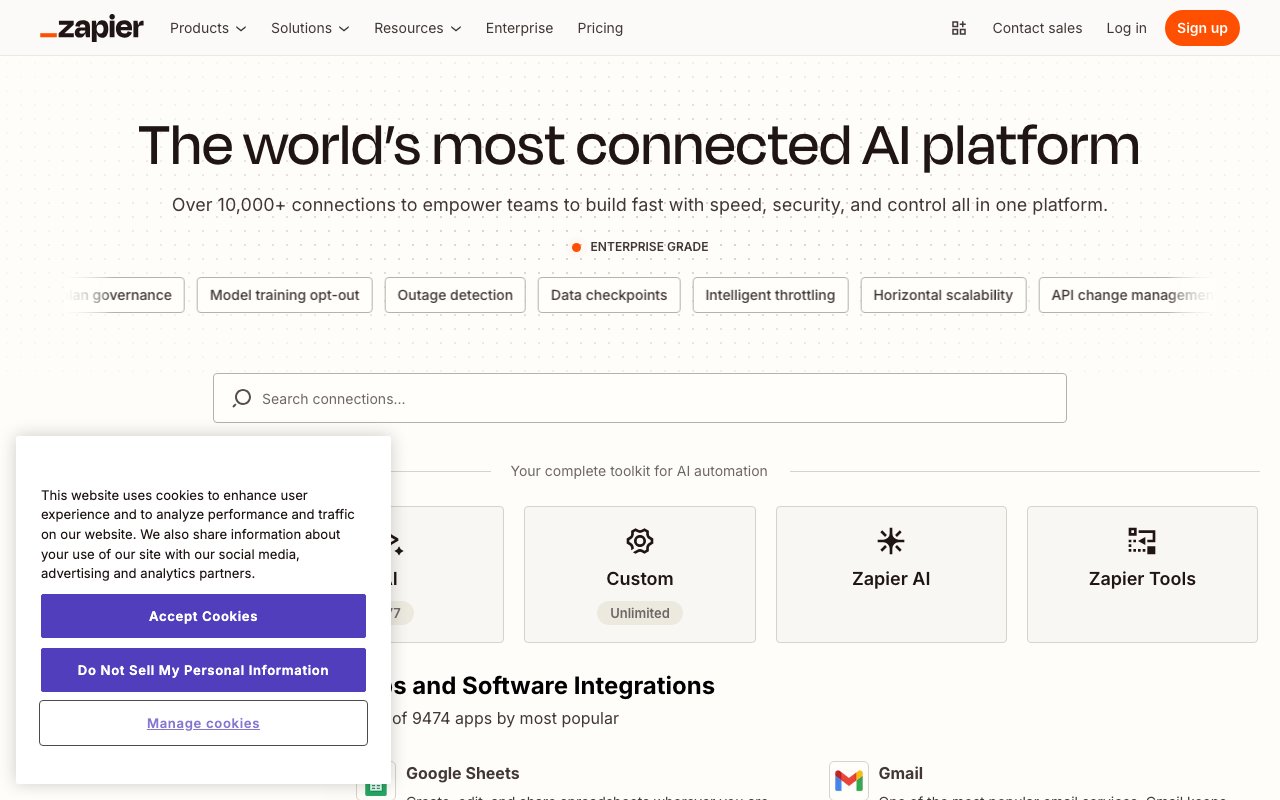Viewport: 1280px width, 800px height.
Task: Open the Pricing page
Action: tap(600, 28)
